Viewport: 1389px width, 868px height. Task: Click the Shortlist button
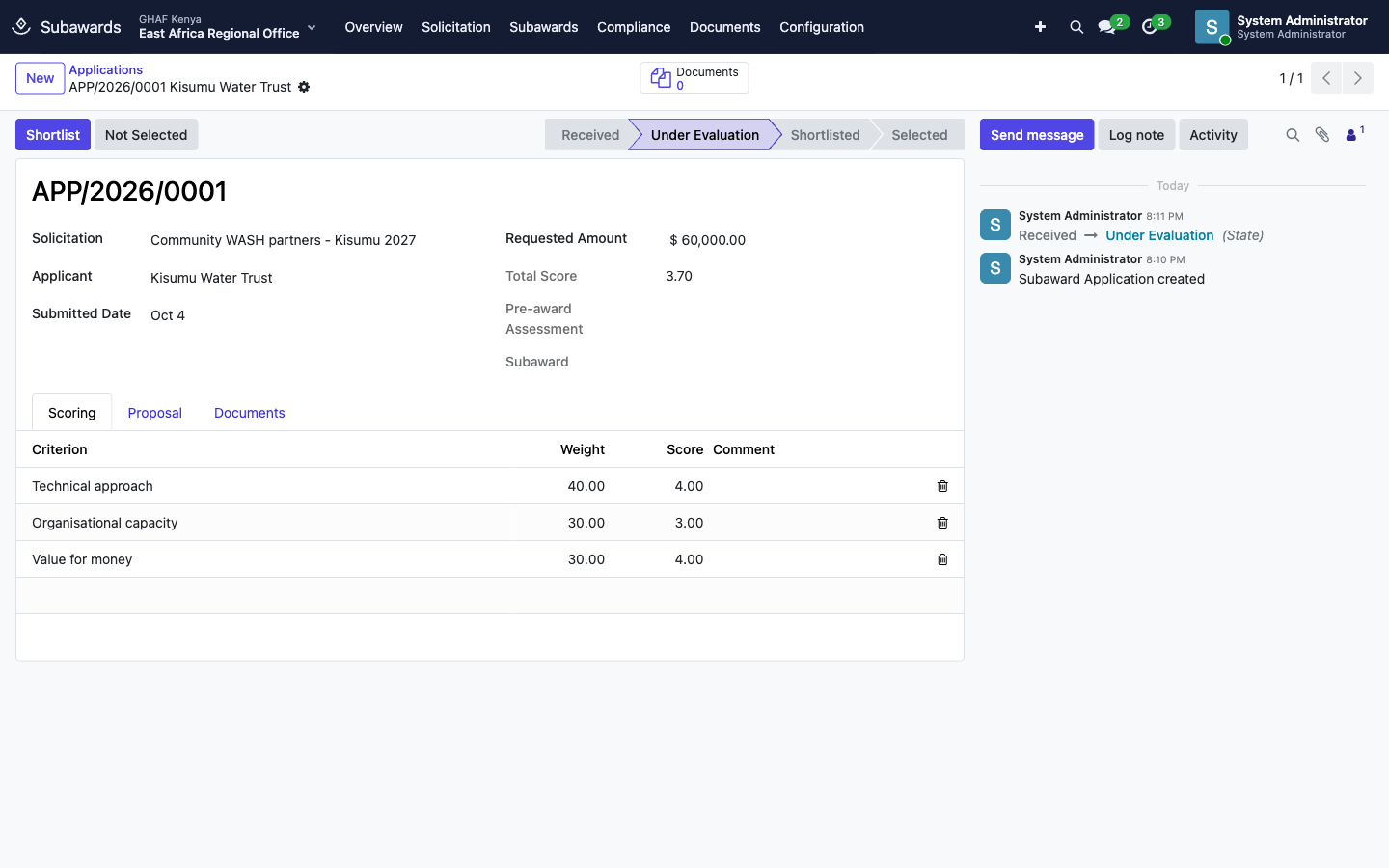53,135
